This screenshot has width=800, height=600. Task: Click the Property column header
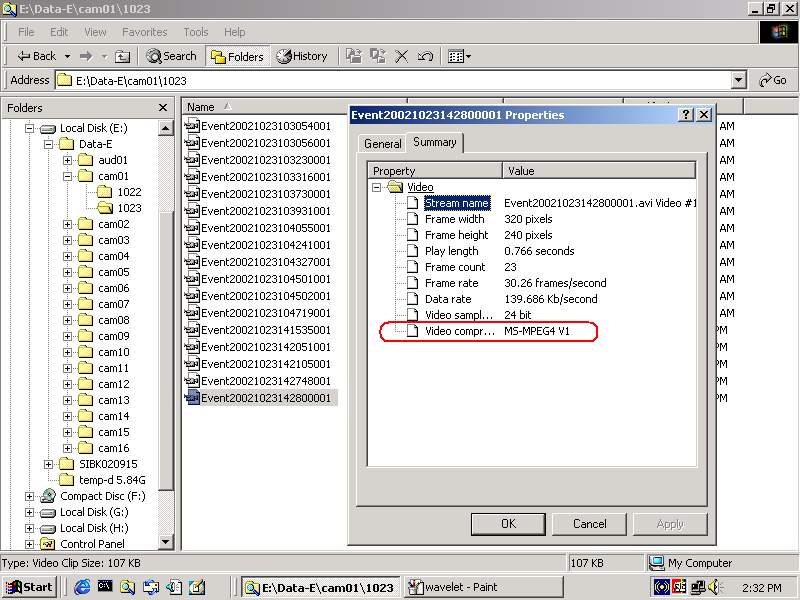tap(435, 171)
